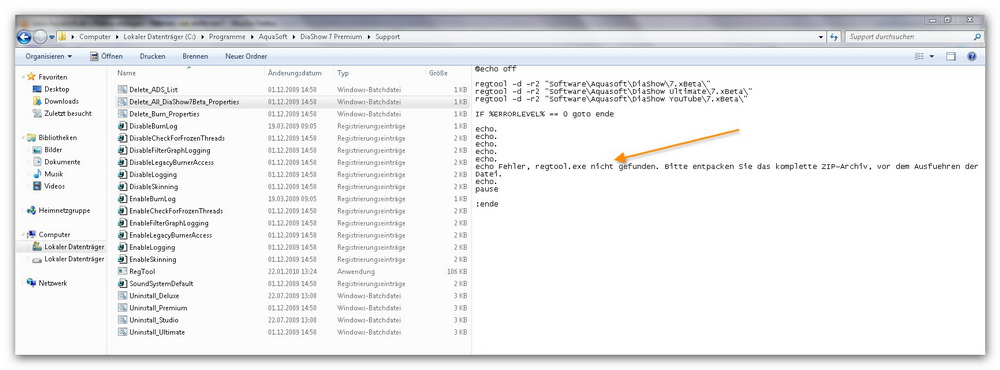The height and width of the screenshot is (370, 1000).
Task: Click the Computer breadcrumb in the address bar
Action: tap(95, 37)
